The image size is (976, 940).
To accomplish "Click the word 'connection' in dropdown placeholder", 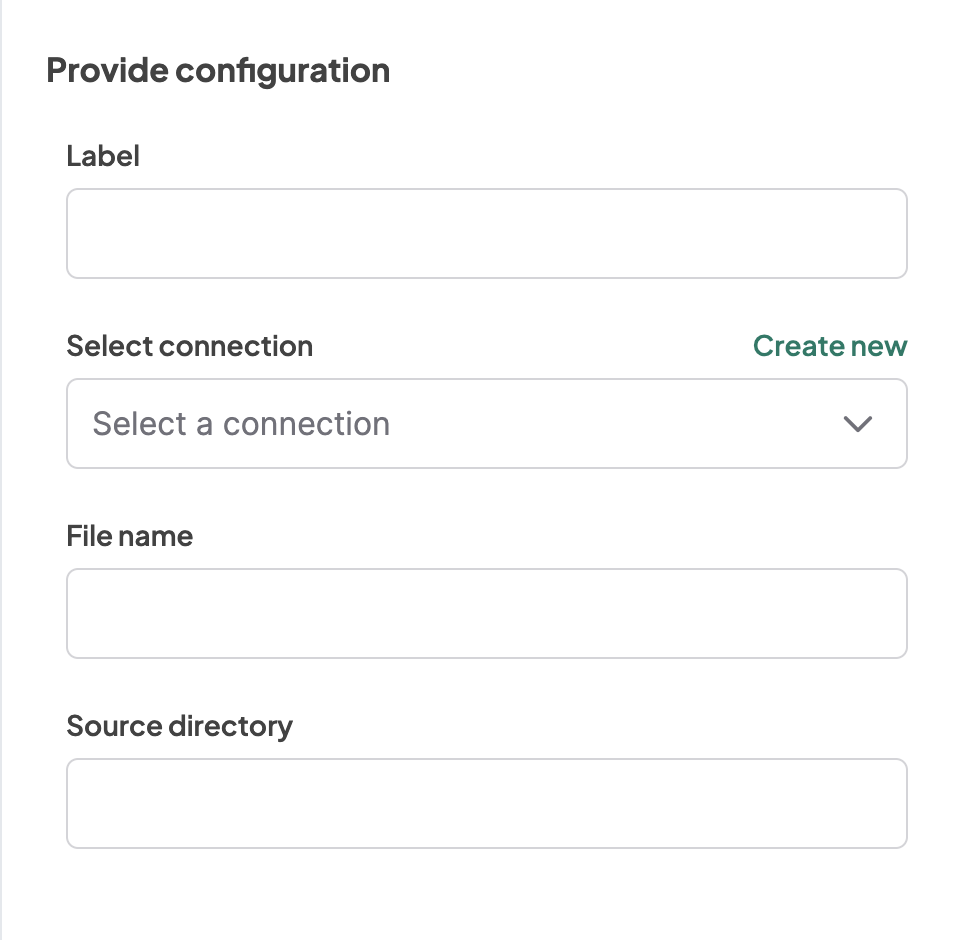I will click(x=306, y=424).
